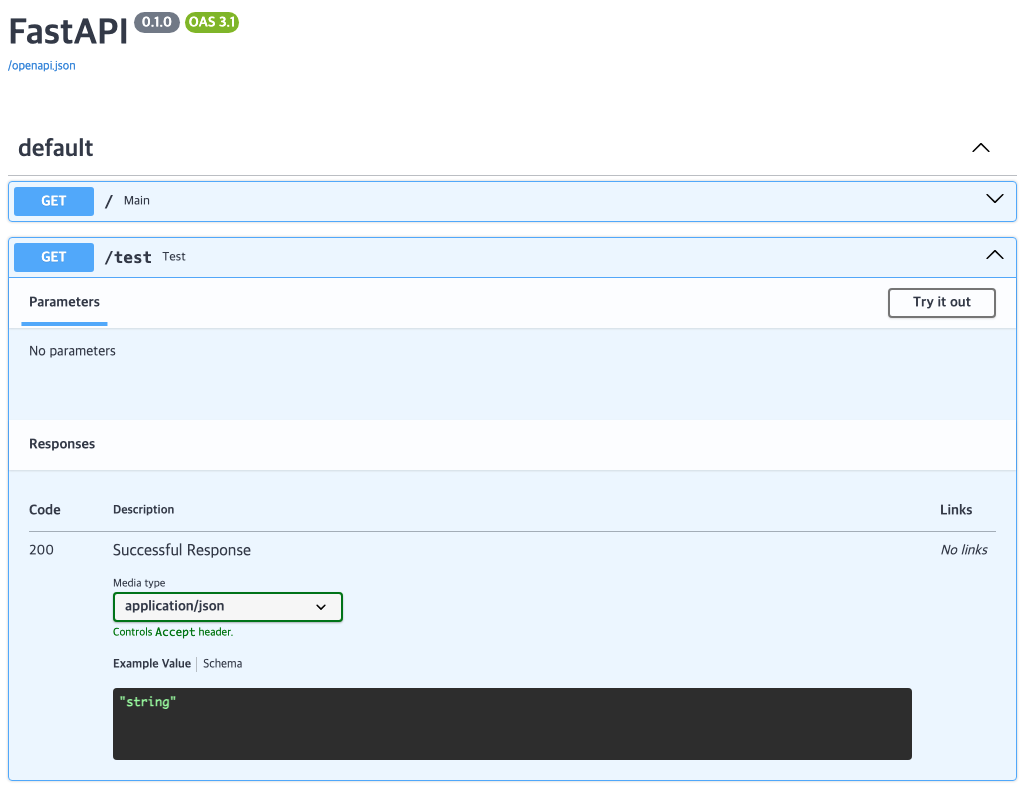Click the Main endpoint summary label

136,201
